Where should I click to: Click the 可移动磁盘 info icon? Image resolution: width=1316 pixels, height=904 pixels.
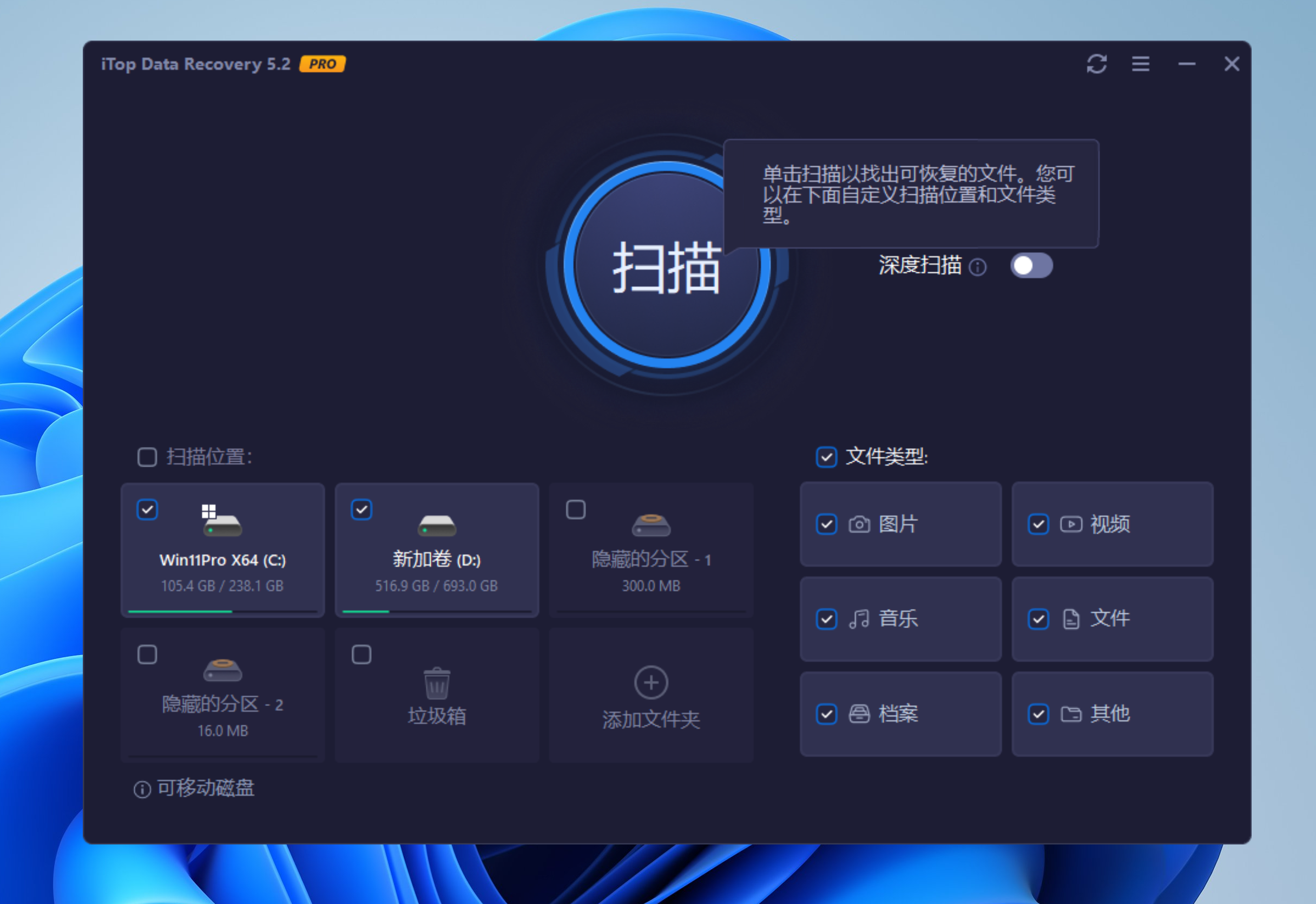(x=142, y=789)
